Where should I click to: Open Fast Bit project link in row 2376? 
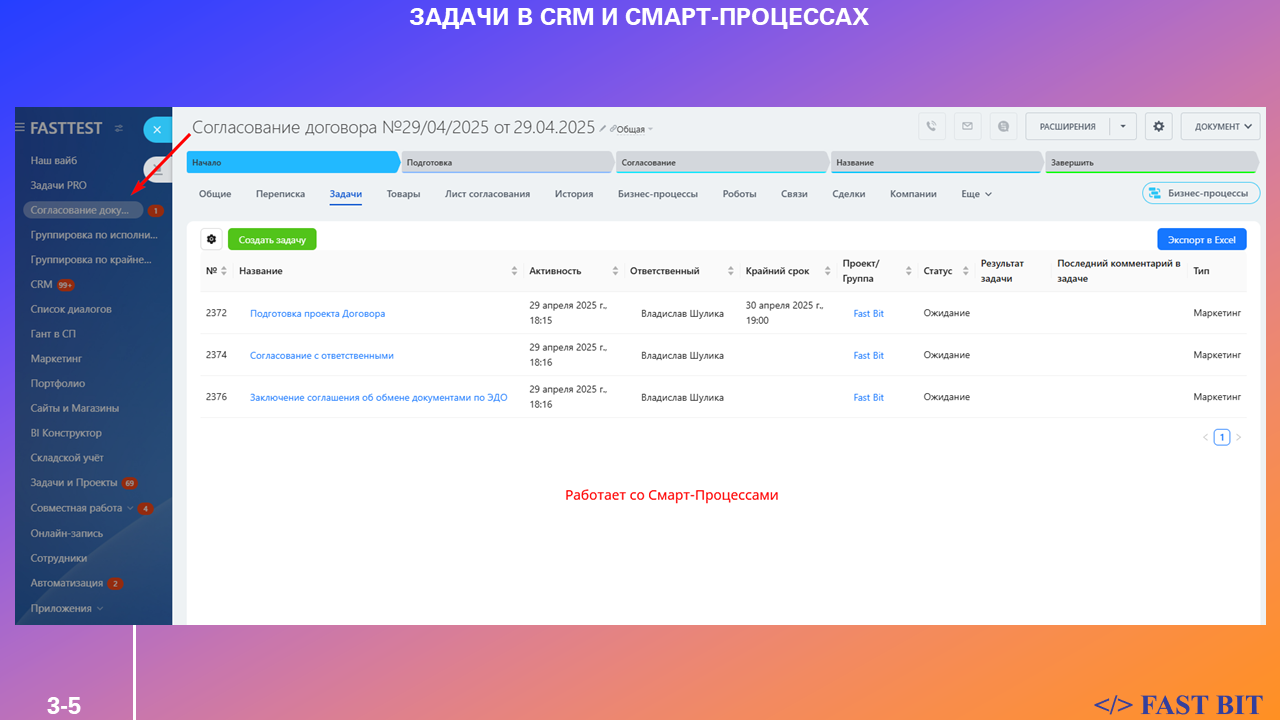pyautogui.click(x=869, y=397)
